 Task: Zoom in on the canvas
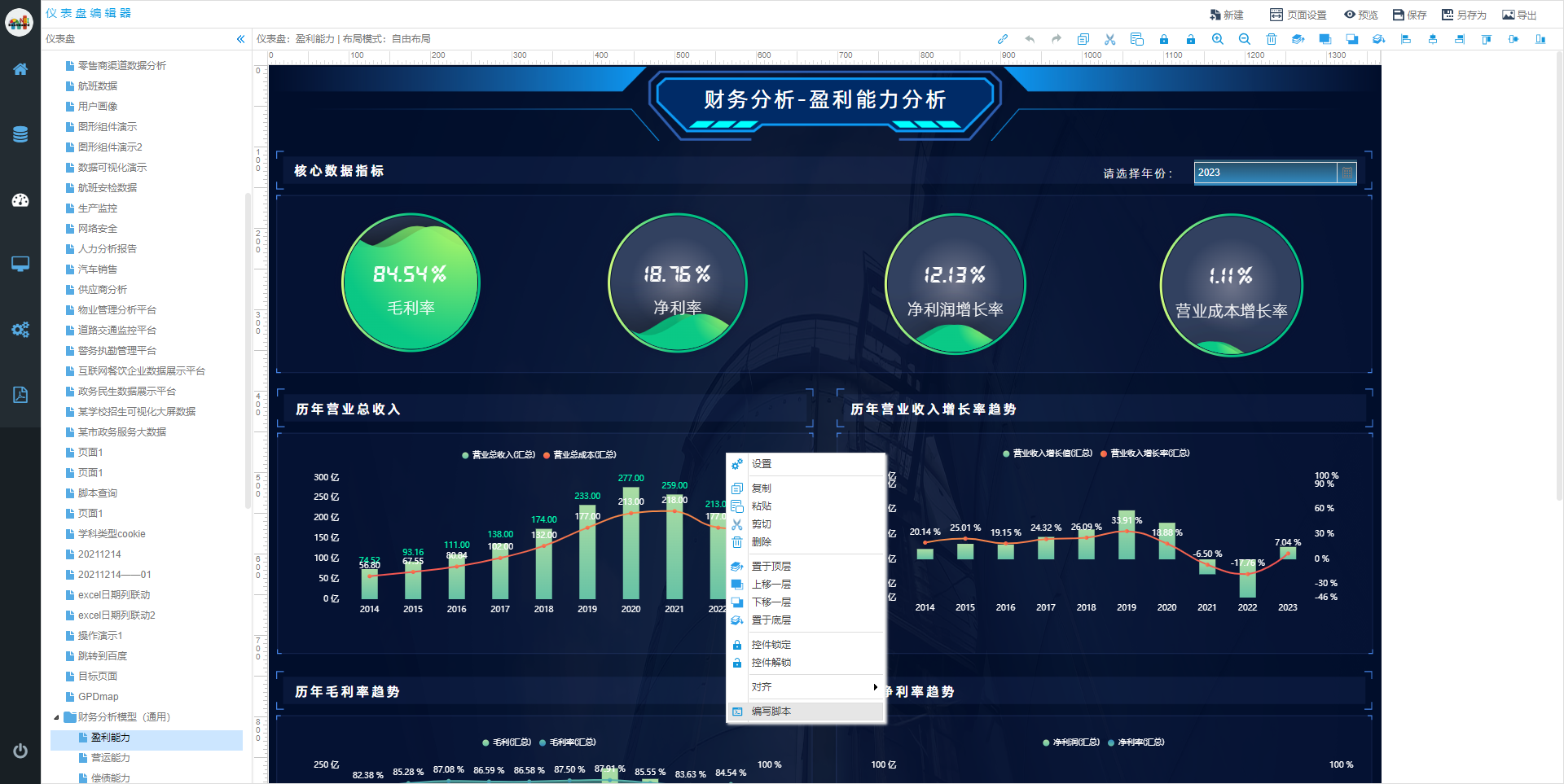pos(1218,39)
